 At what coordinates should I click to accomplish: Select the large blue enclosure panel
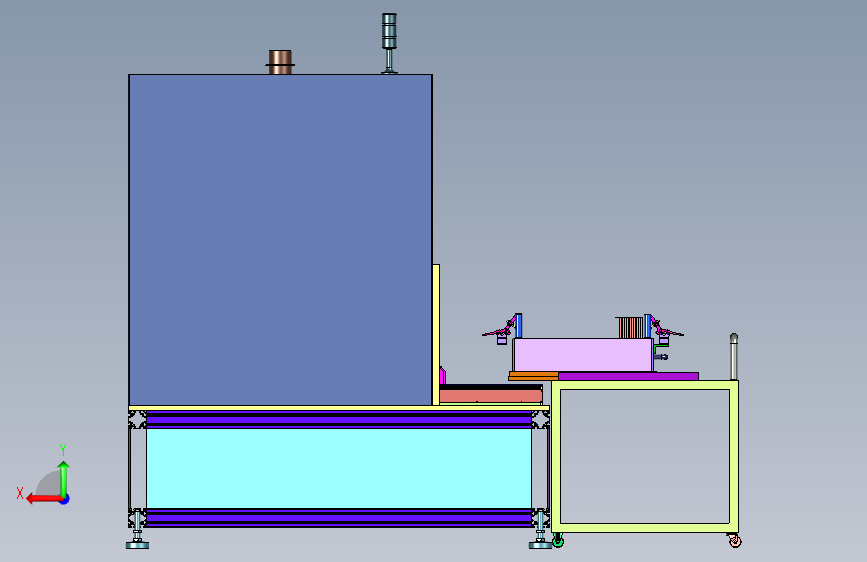click(x=280, y=240)
